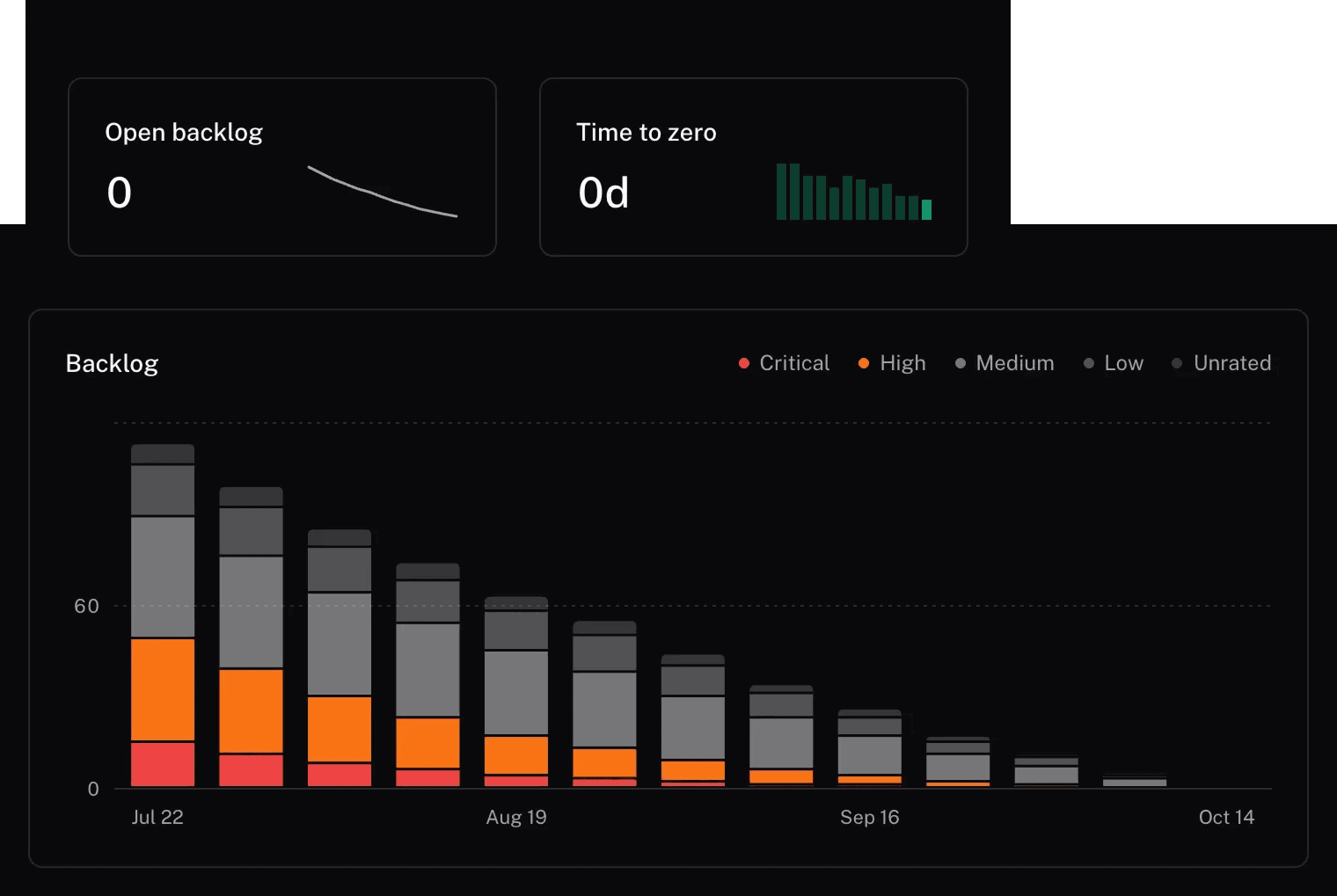Select the Medium segment of the Sep 16 bar
Screen dimensions: 1337x896
(x=870, y=755)
